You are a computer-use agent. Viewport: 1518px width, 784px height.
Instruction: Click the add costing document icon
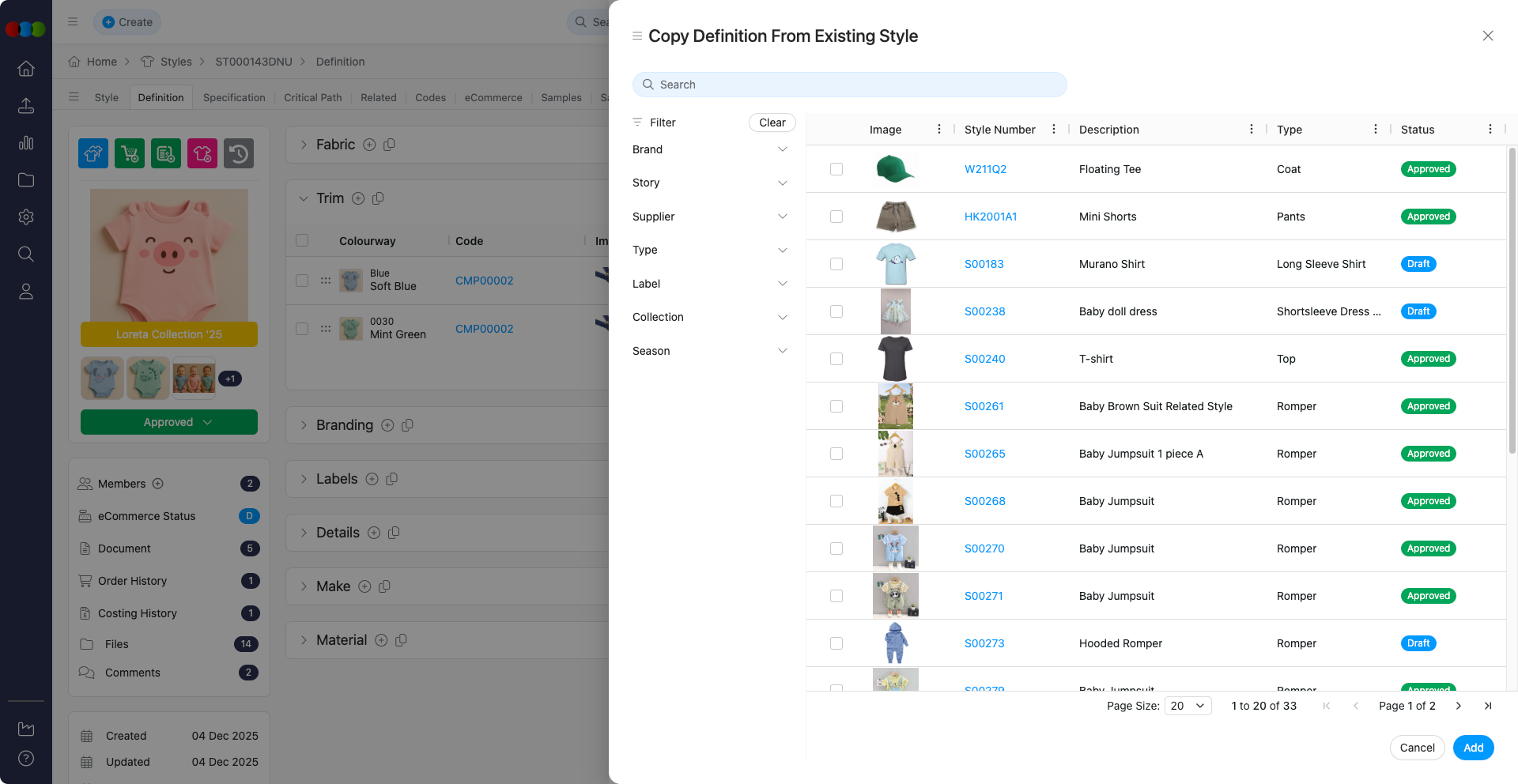coord(166,153)
